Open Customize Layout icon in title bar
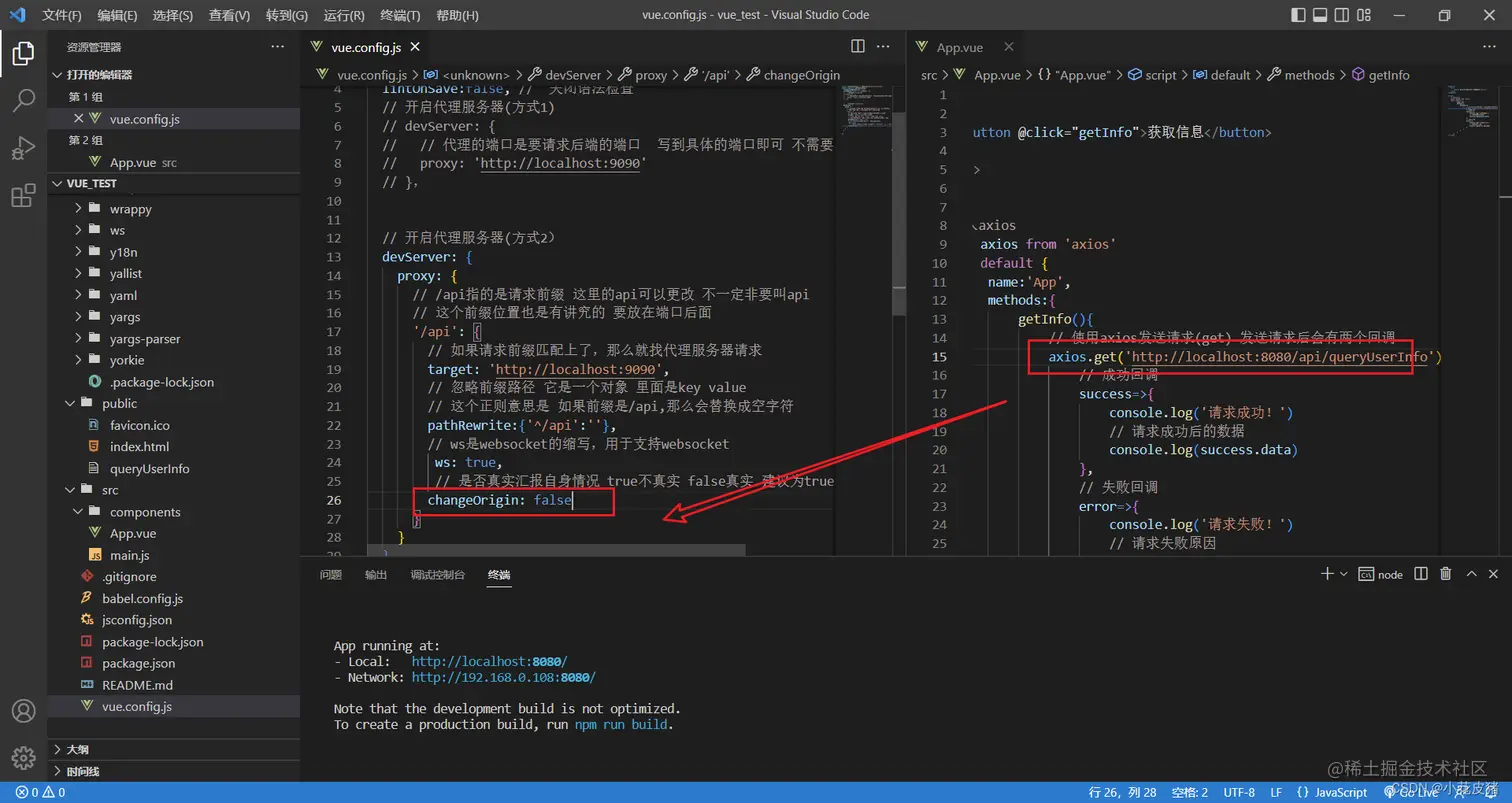 (x=1364, y=15)
